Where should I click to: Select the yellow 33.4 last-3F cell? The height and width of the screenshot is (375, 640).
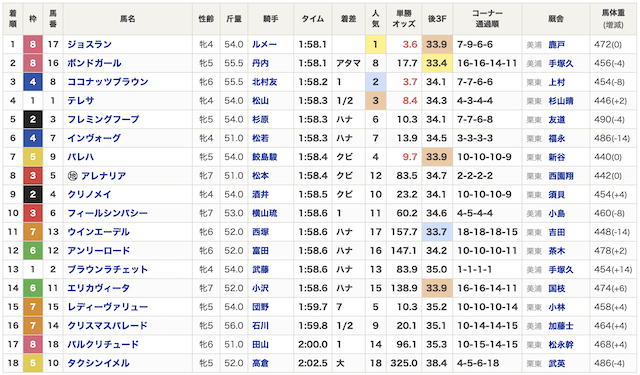437,63
